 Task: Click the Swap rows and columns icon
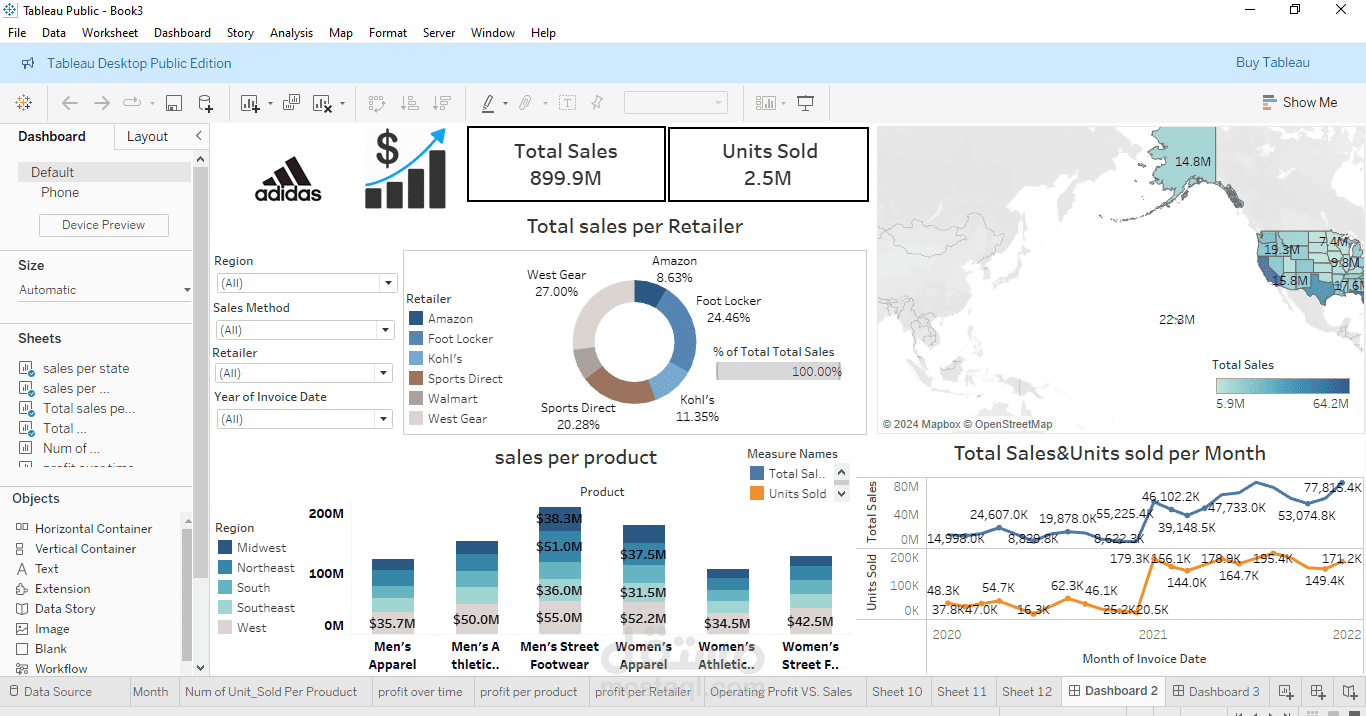pyautogui.click(x=377, y=103)
